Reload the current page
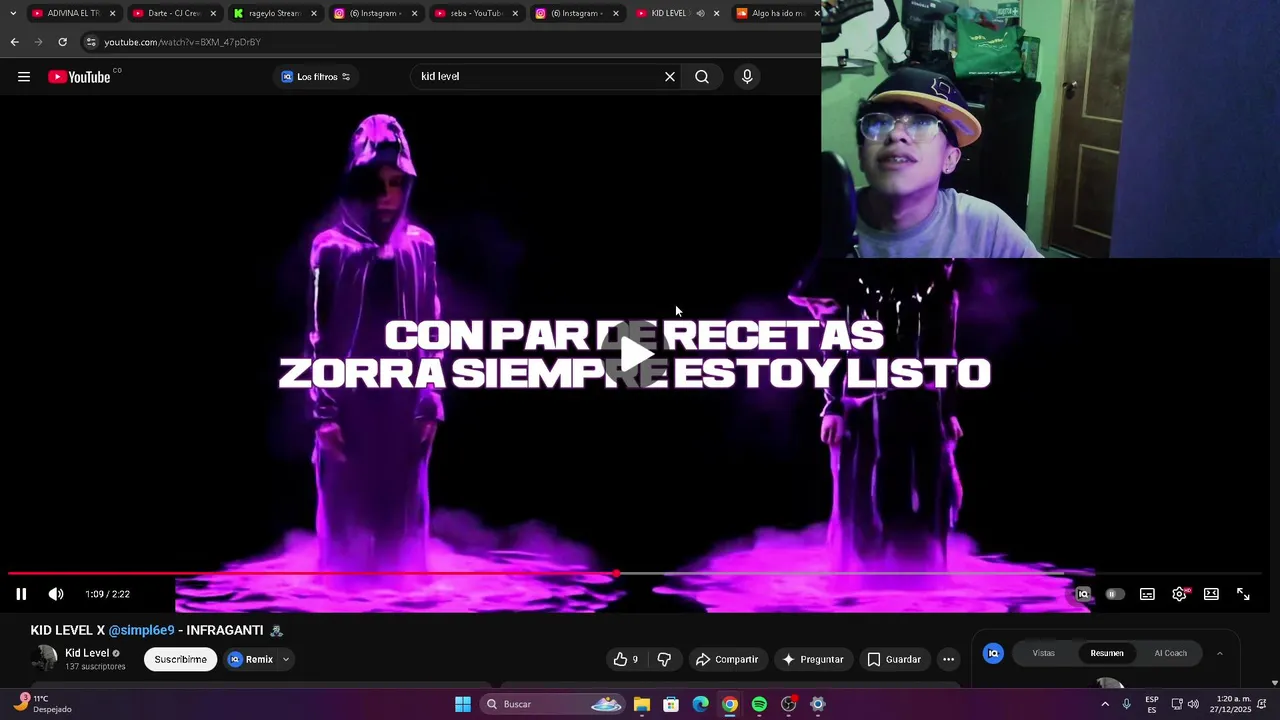 pyautogui.click(x=62, y=42)
